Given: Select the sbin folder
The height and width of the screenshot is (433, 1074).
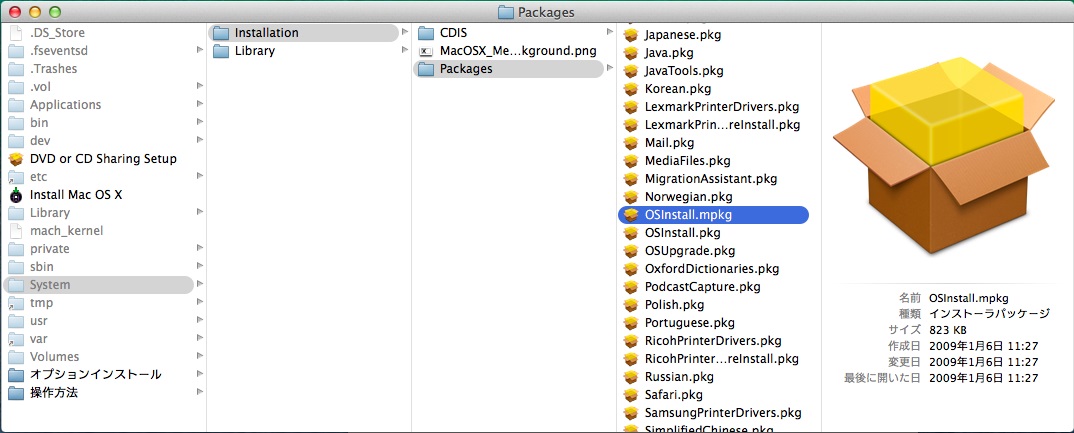Looking at the screenshot, I should coord(42,267).
